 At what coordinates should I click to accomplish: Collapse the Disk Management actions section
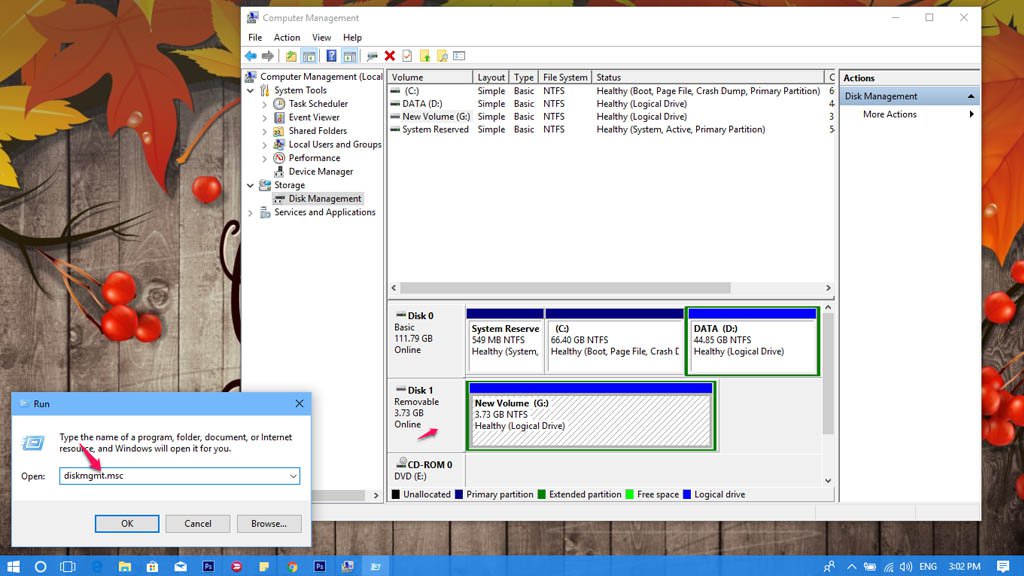click(971, 97)
